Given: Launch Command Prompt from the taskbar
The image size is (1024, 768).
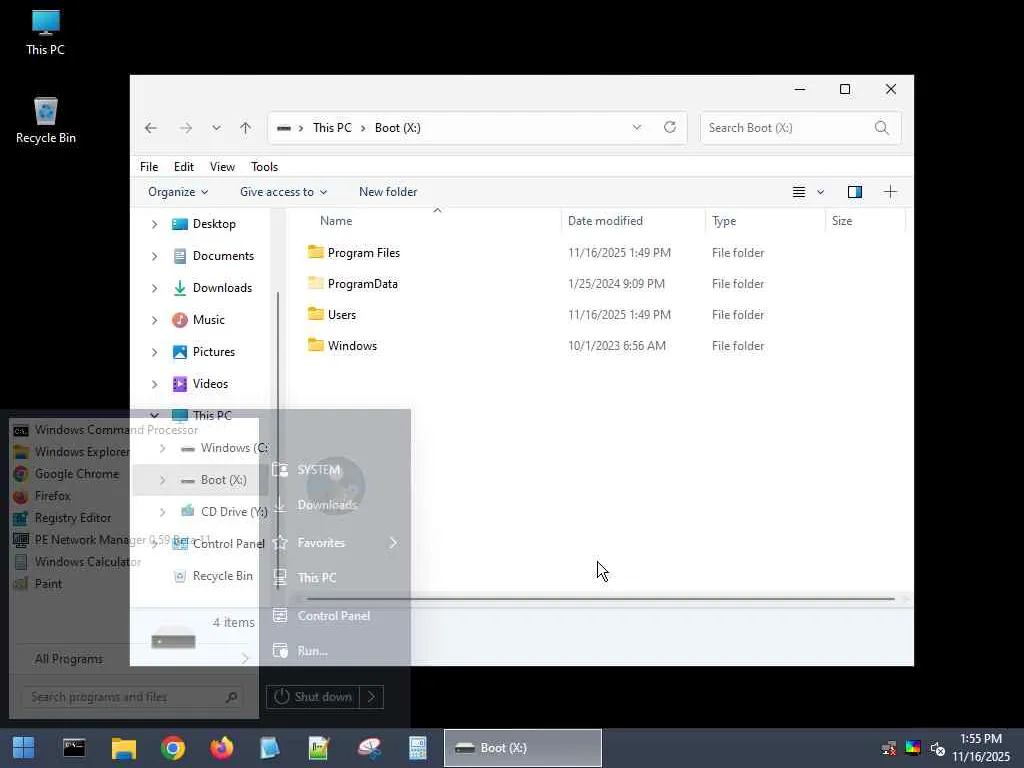Looking at the screenshot, I should (74, 748).
